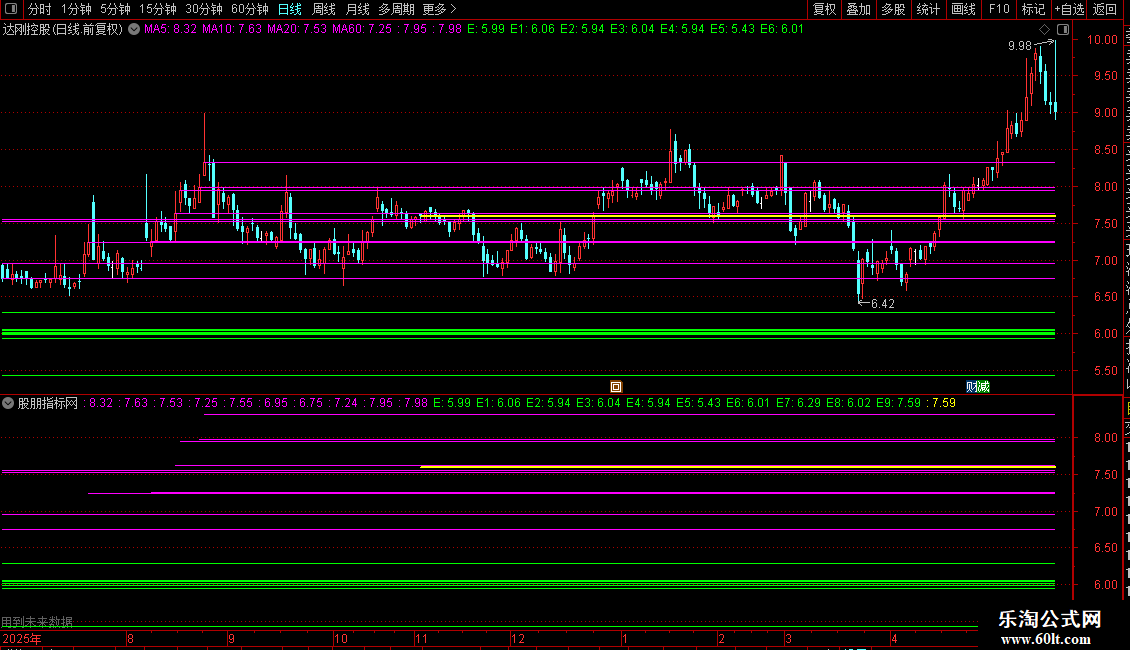Viewport: 1130px width, 650px height.
Task: Click the 叠加 overlay button
Action: (858, 9)
